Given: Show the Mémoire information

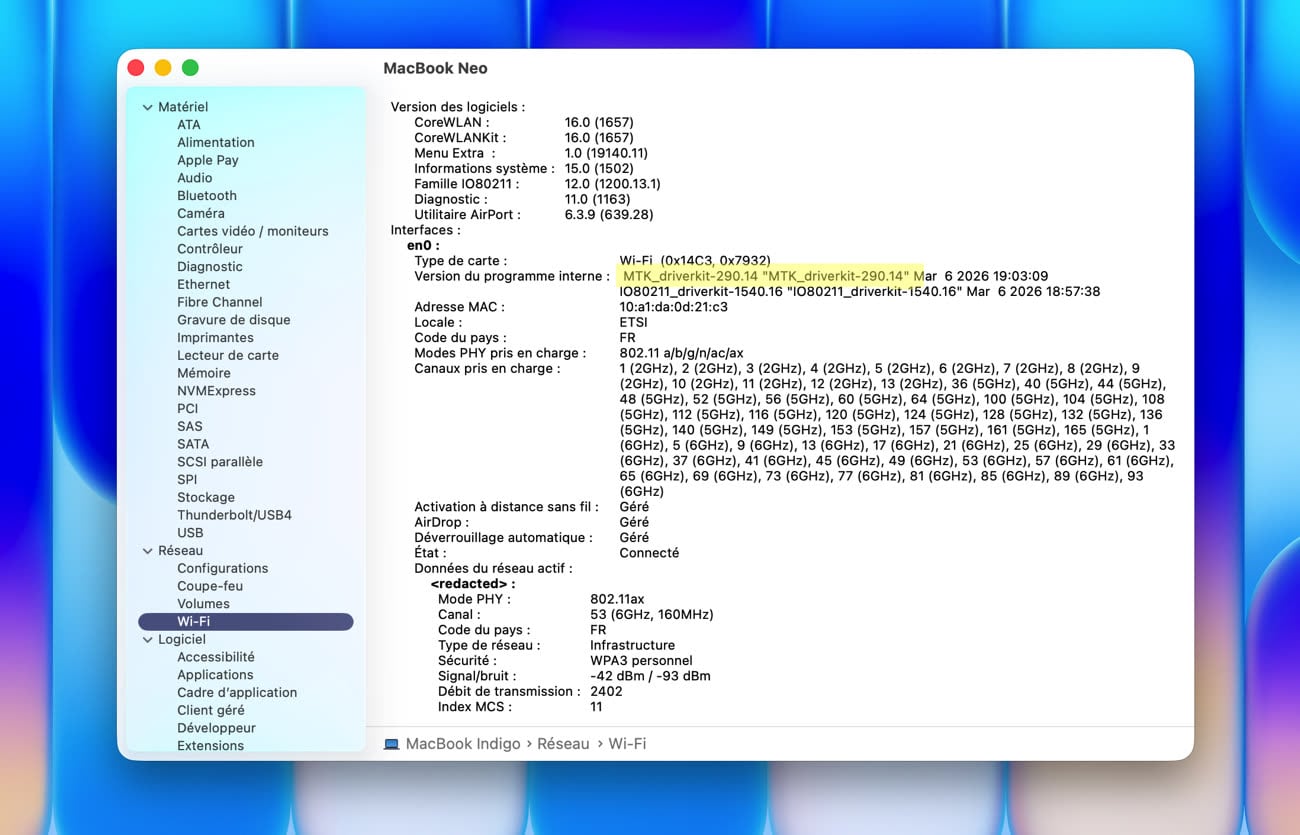Looking at the screenshot, I should 204,373.
